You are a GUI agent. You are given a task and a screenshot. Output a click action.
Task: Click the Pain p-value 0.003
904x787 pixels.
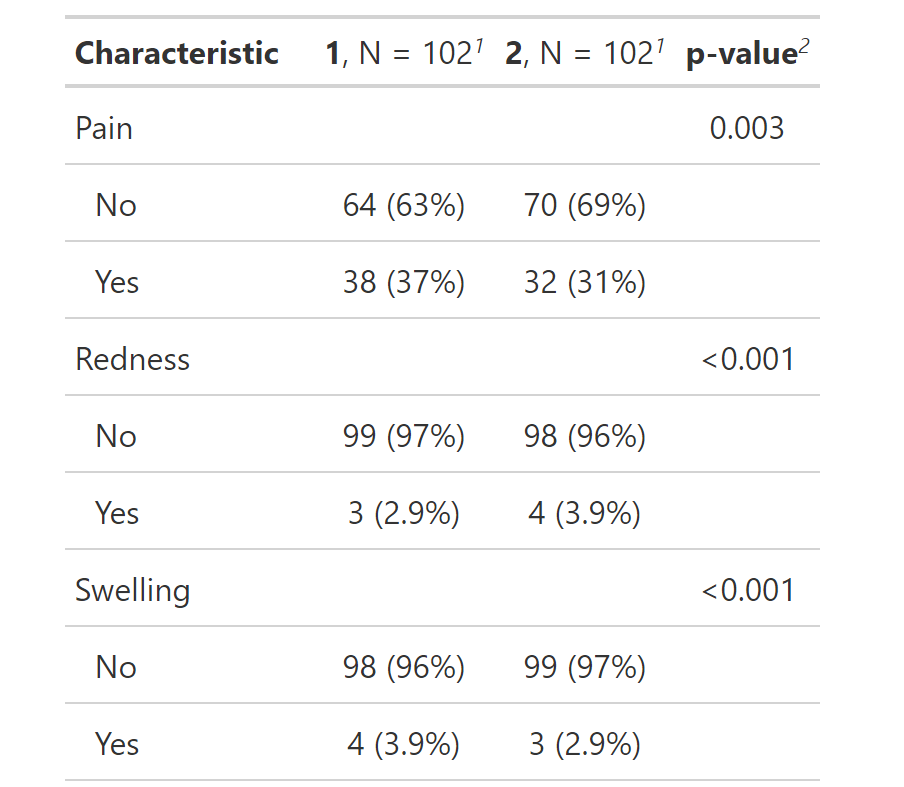coord(747,128)
